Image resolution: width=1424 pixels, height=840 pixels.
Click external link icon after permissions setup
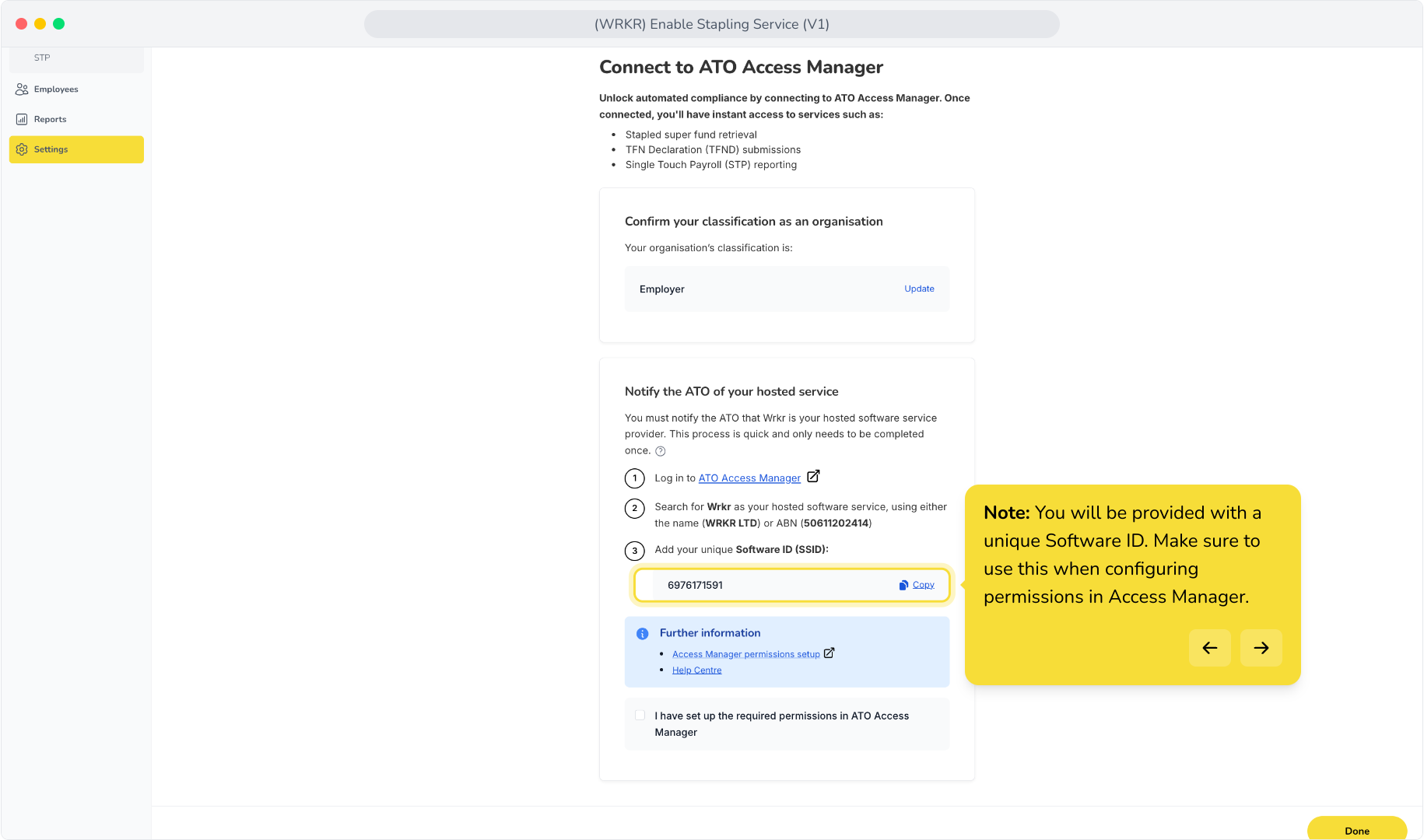click(x=829, y=653)
